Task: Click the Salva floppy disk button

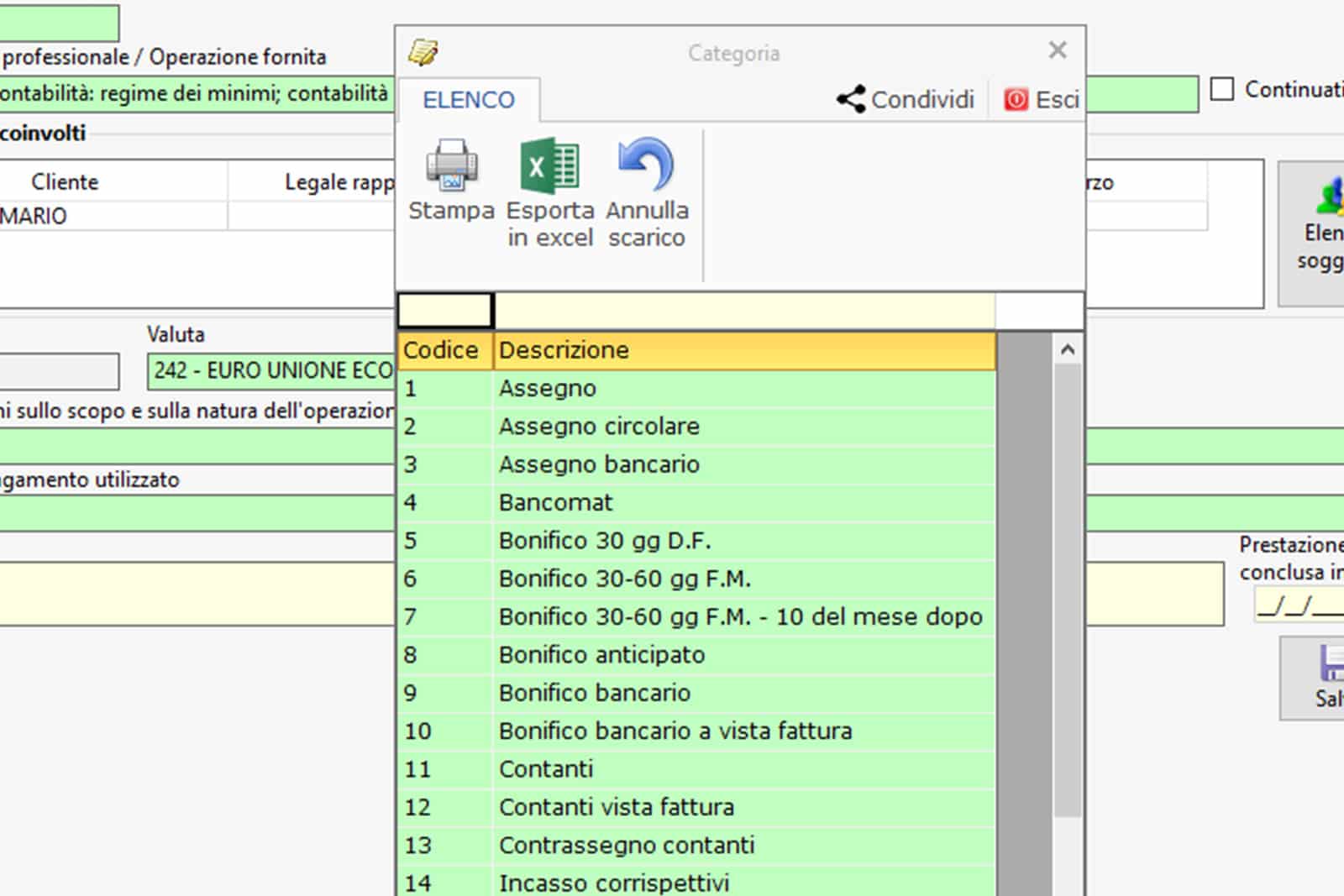Action: (1312, 679)
